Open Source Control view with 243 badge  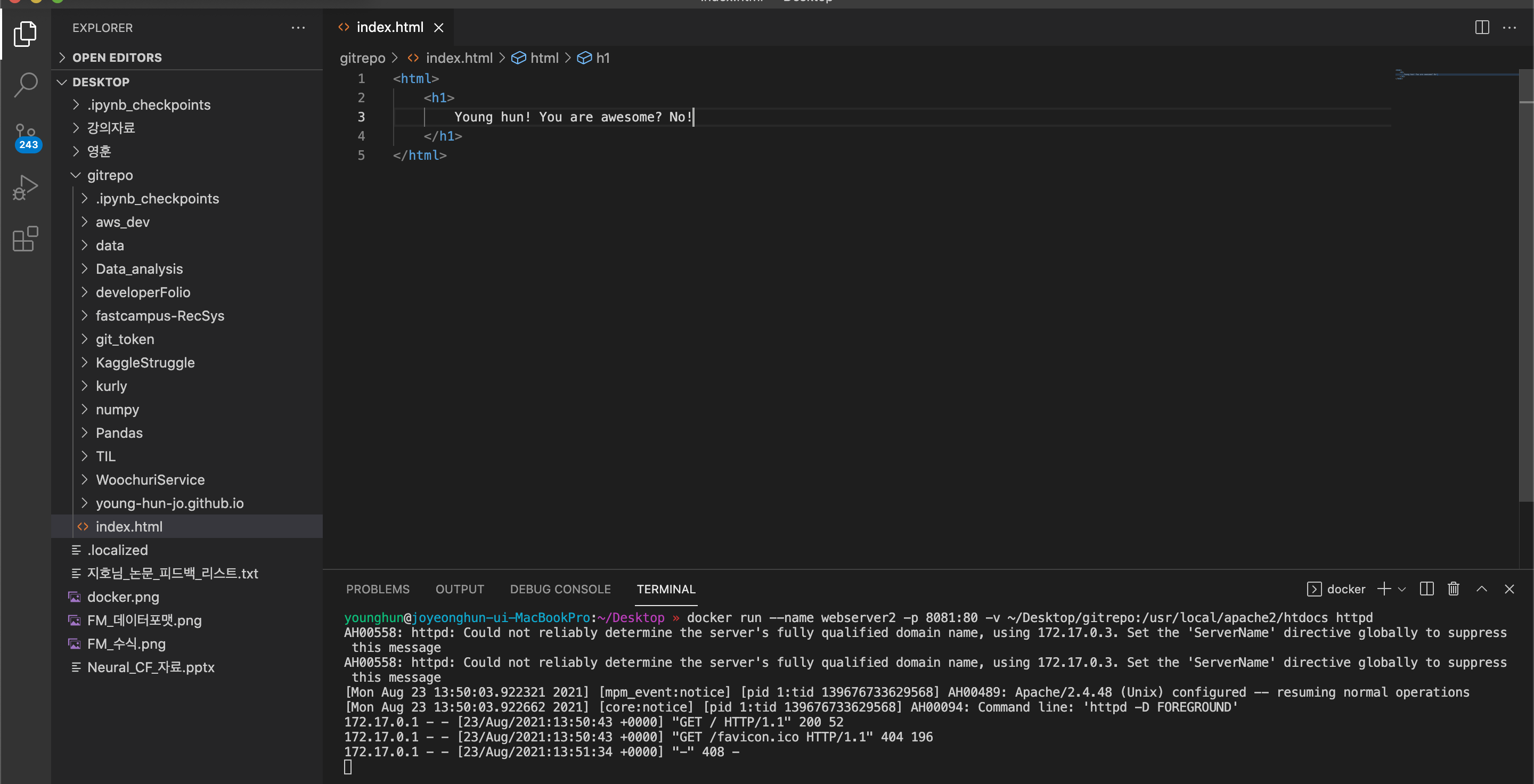click(26, 136)
